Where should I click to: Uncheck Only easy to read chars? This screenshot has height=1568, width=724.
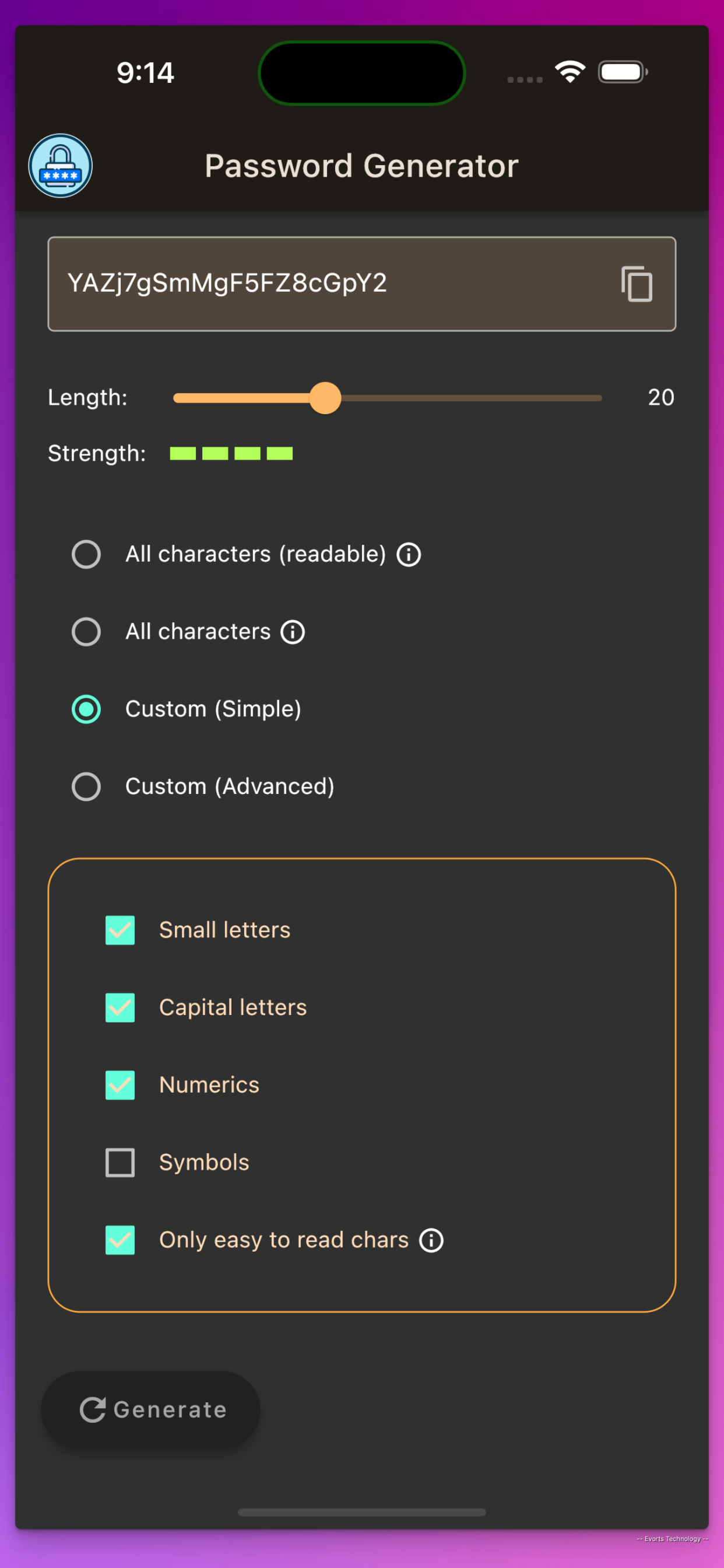coord(120,1240)
